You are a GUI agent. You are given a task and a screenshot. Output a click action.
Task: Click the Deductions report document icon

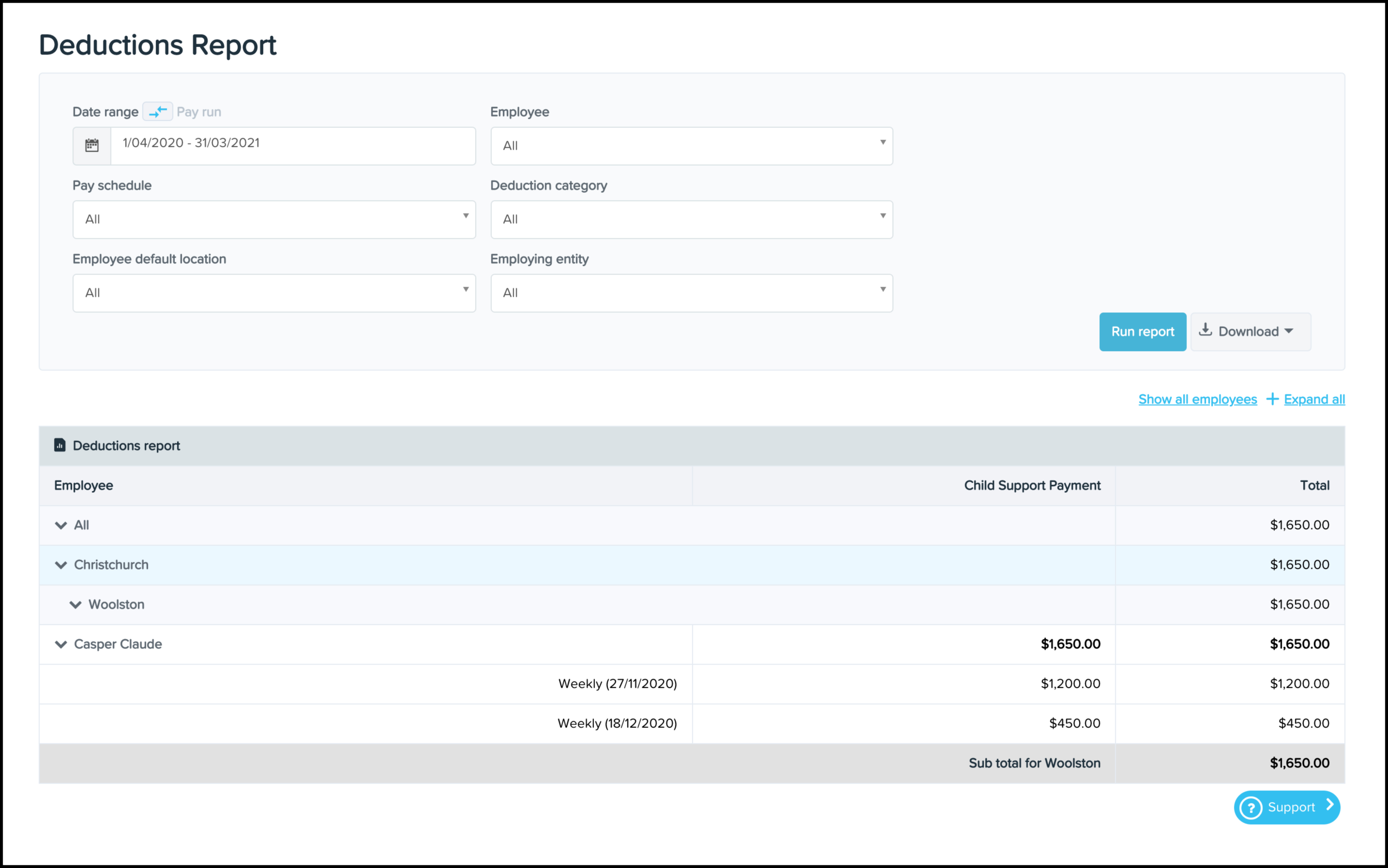[60, 445]
